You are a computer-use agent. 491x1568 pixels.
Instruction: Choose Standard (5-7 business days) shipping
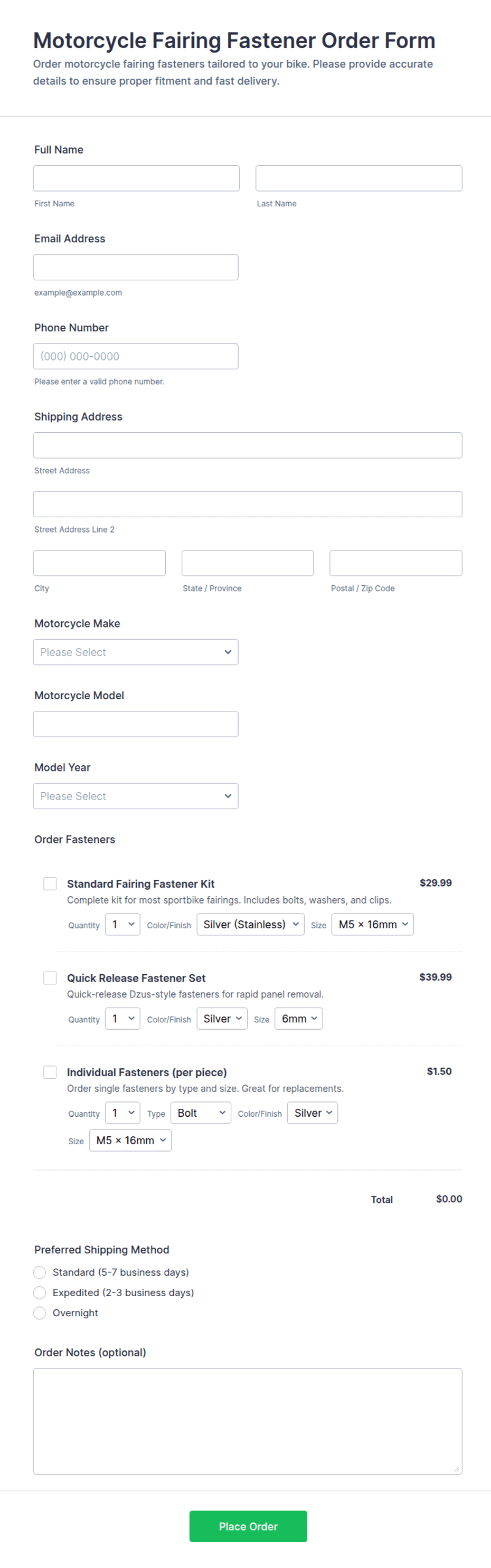point(40,1272)
